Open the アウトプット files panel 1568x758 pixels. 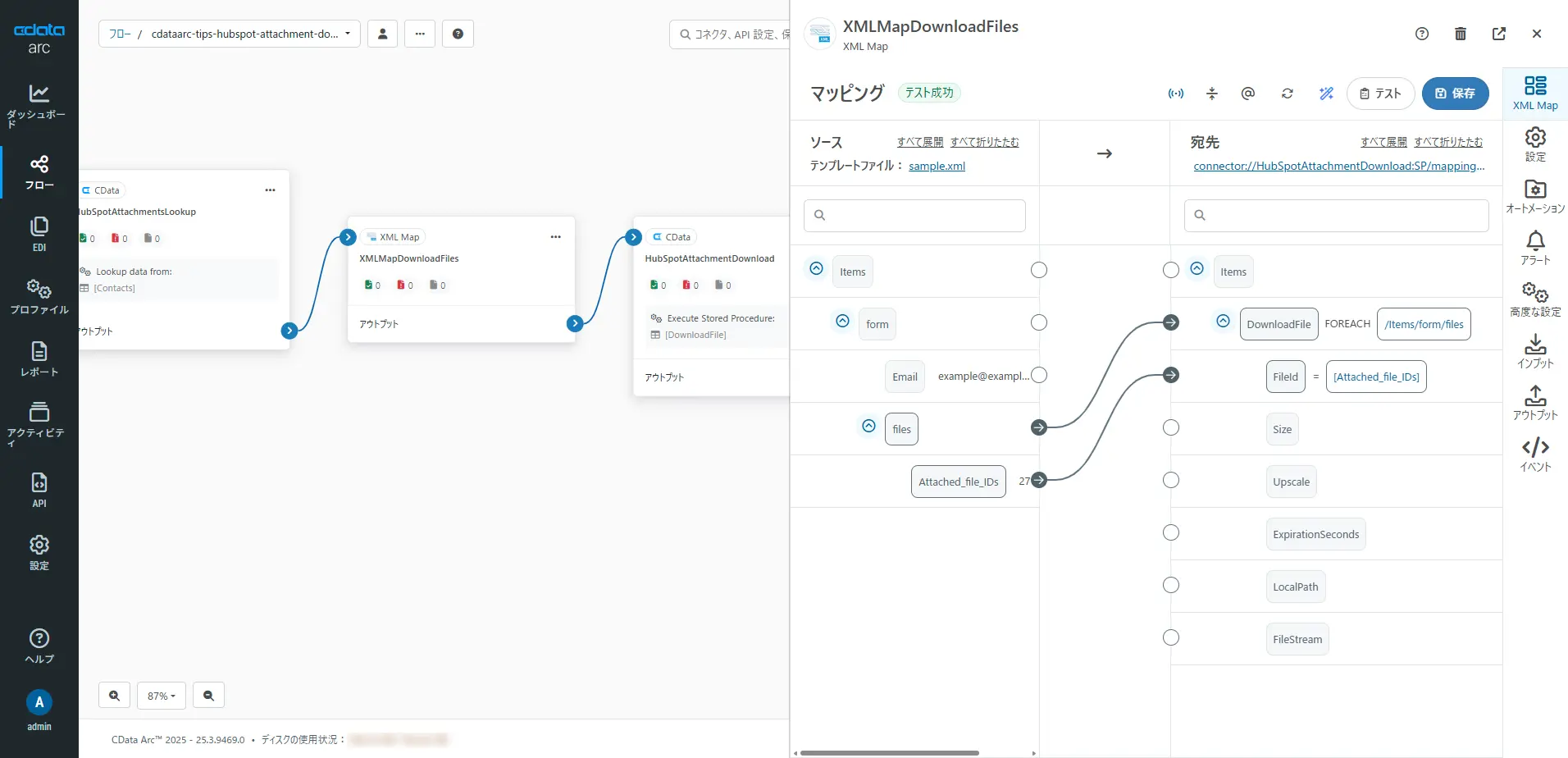tap(1534, 402)
